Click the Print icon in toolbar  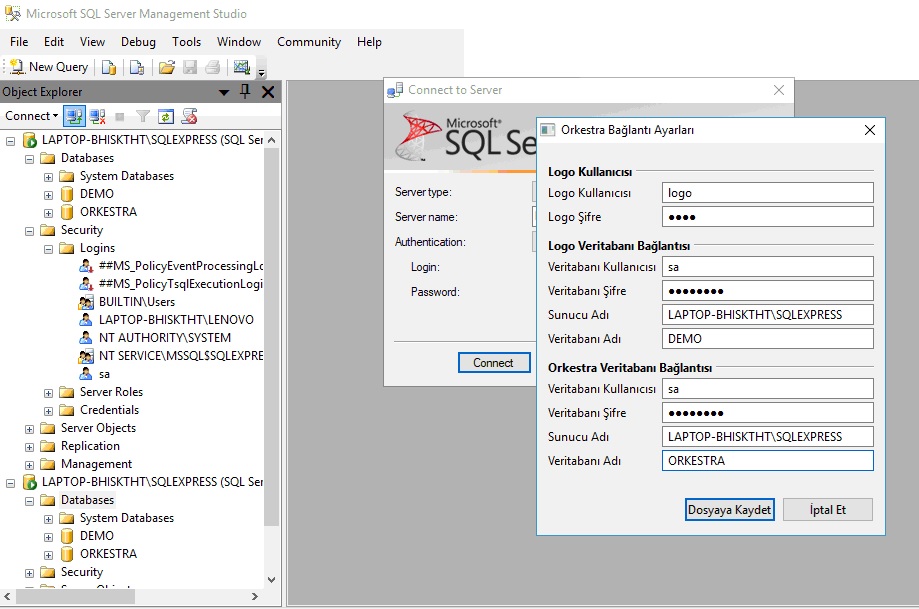pos(213,67)
